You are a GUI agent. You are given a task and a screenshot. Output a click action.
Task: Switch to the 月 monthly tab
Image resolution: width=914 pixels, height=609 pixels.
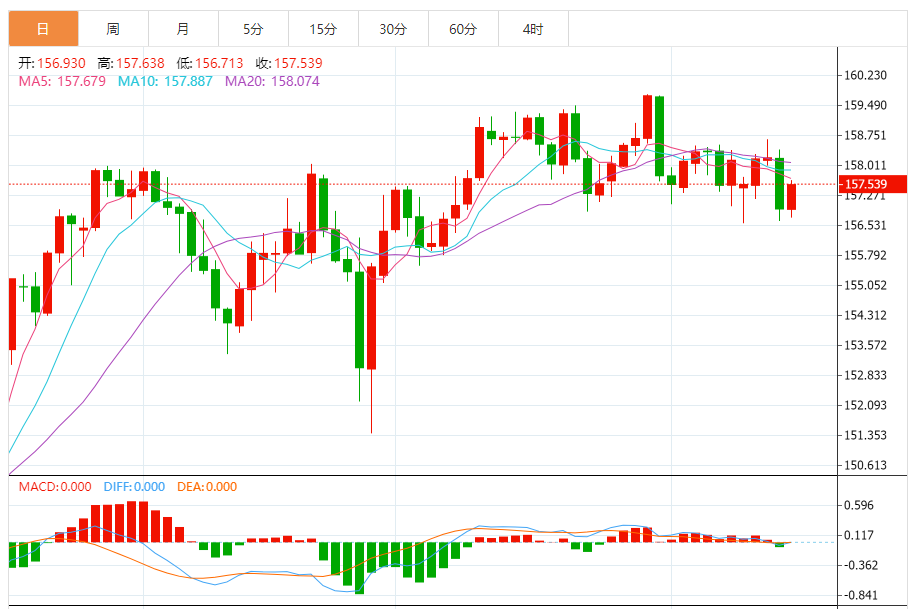click(x=184, y=29)
